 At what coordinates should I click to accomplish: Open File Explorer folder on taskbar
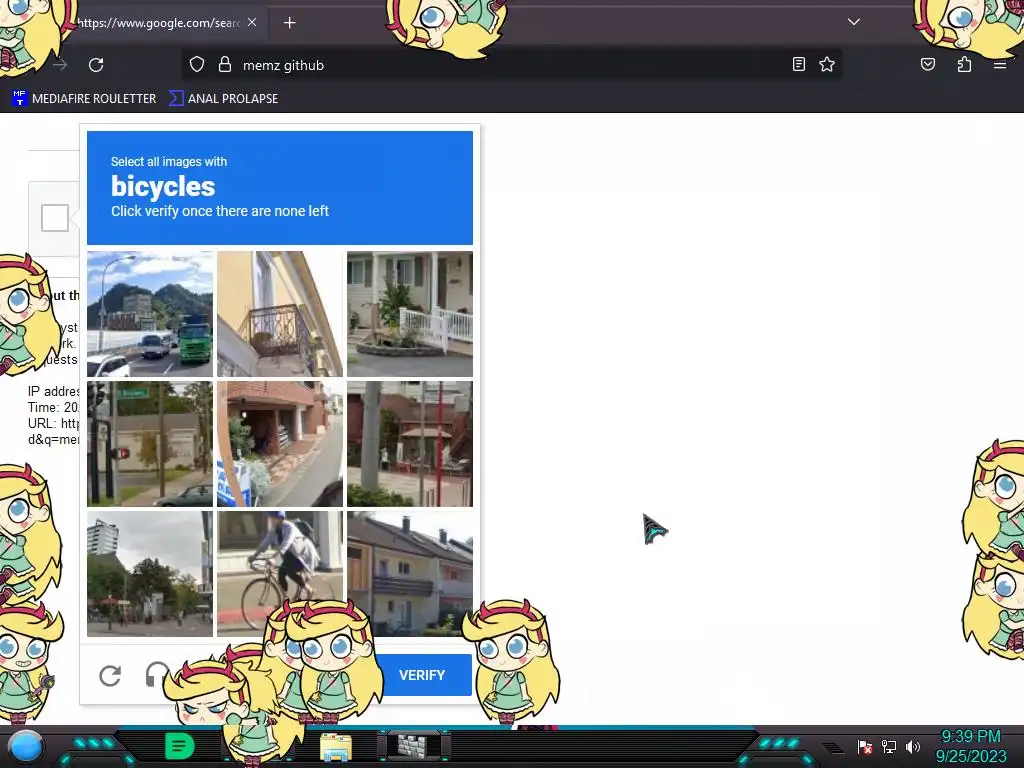point(336,747)
